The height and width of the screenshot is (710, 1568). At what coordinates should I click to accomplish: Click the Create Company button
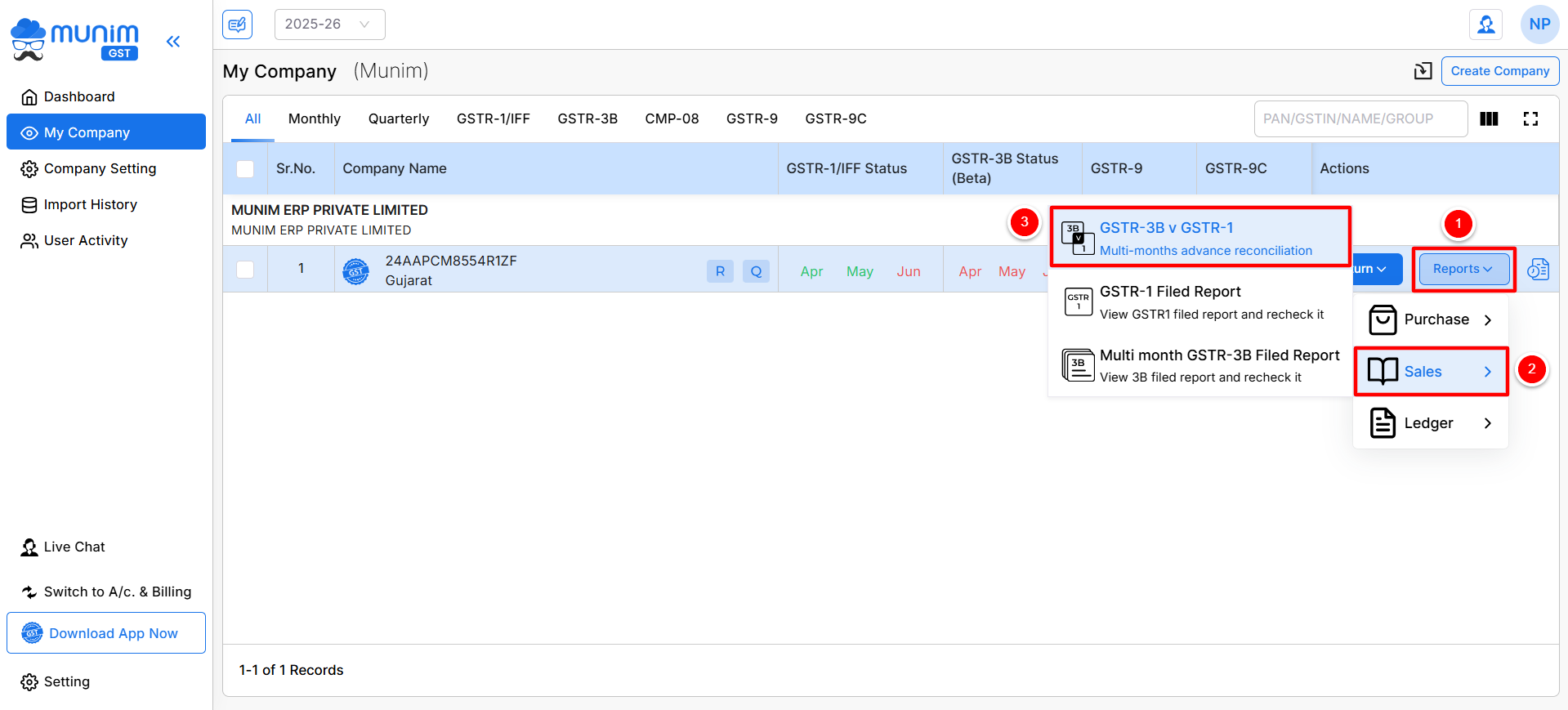[1500, 71]
